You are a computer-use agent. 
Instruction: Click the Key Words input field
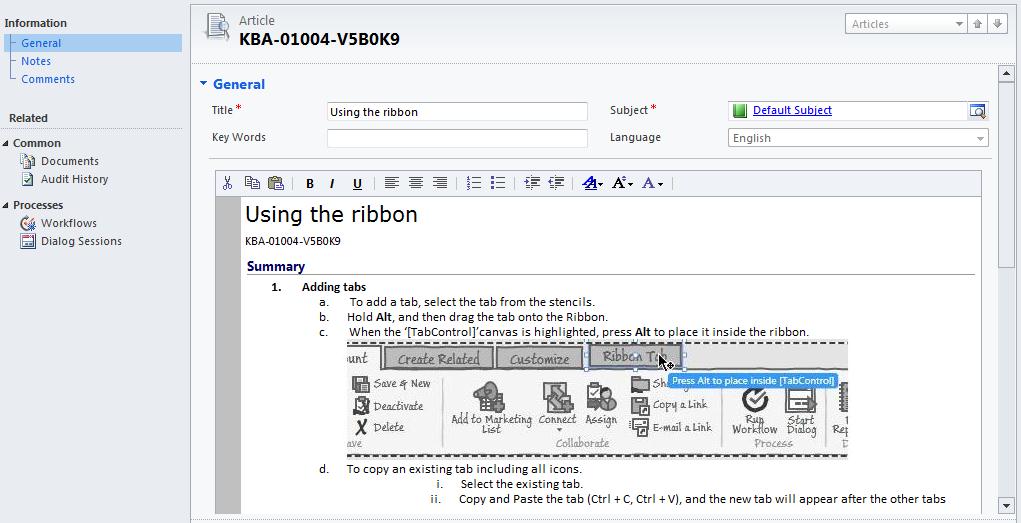coord(457,138)
